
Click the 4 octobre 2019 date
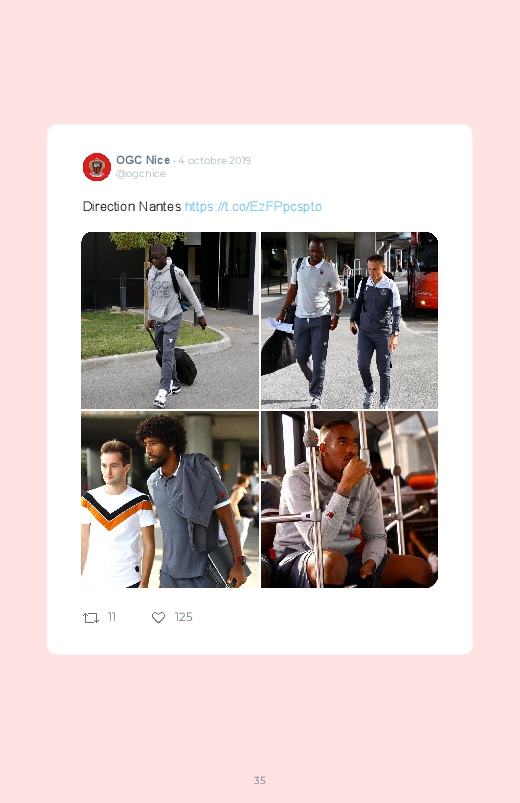tap(215, 160)
